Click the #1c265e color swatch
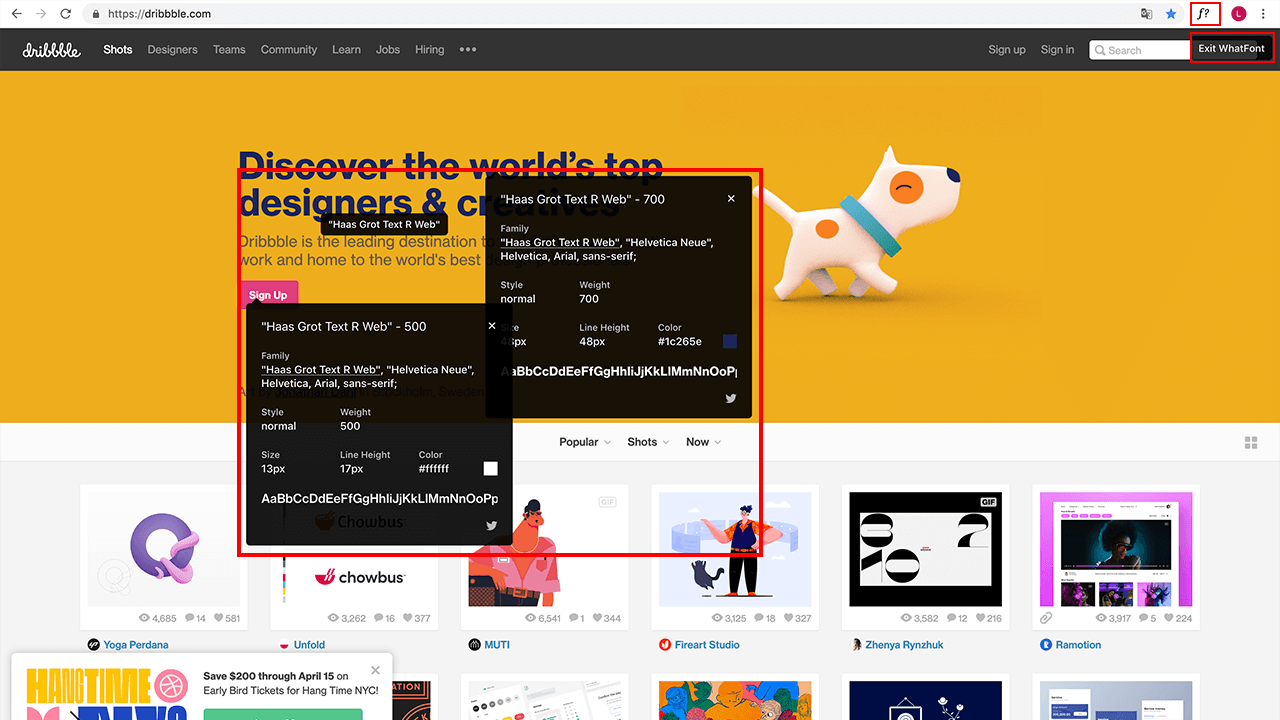Viewport: 1280px width, 720px height. coord(730,341)
